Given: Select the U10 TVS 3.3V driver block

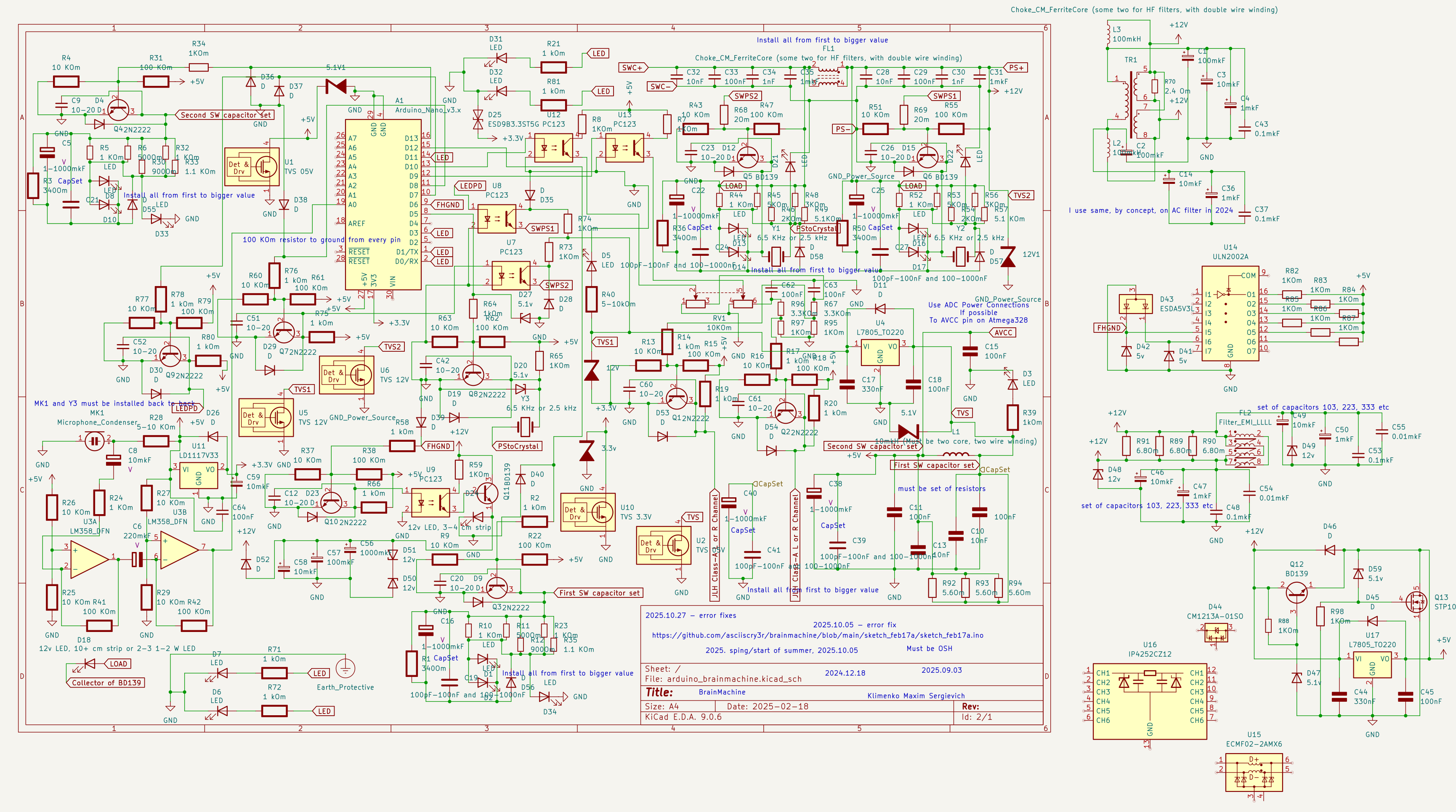Looking at the screenshot, I should [x=587, y=512].
